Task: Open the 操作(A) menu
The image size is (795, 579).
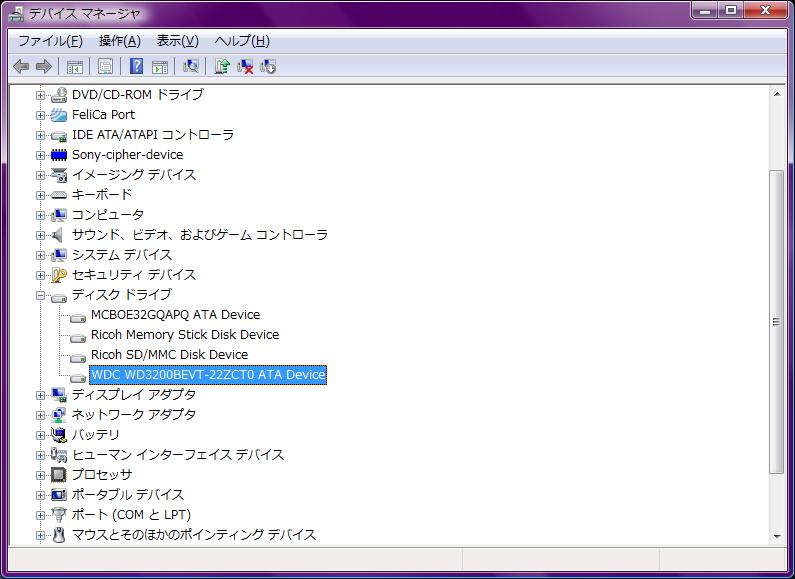Action: [120, 41]
